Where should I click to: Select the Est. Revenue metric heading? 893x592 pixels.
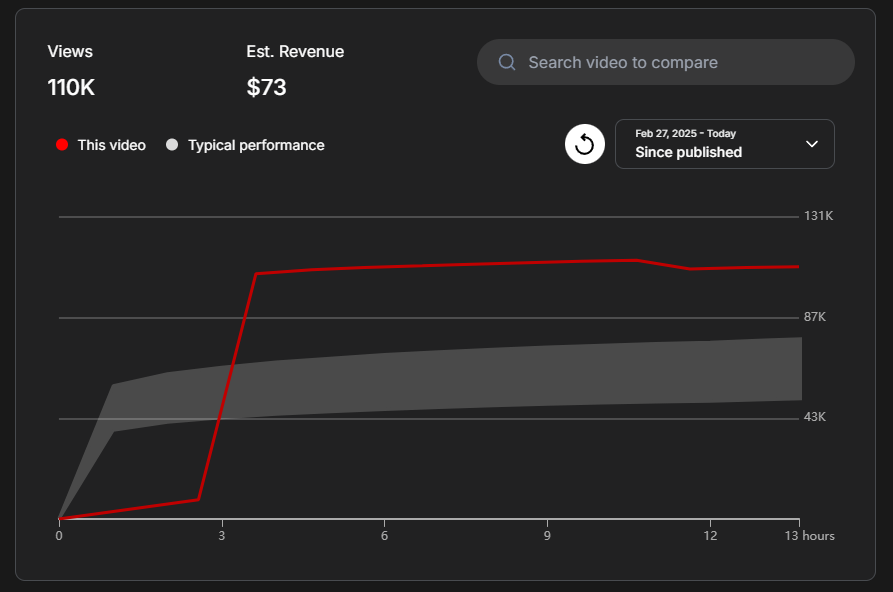coord(295,52)
